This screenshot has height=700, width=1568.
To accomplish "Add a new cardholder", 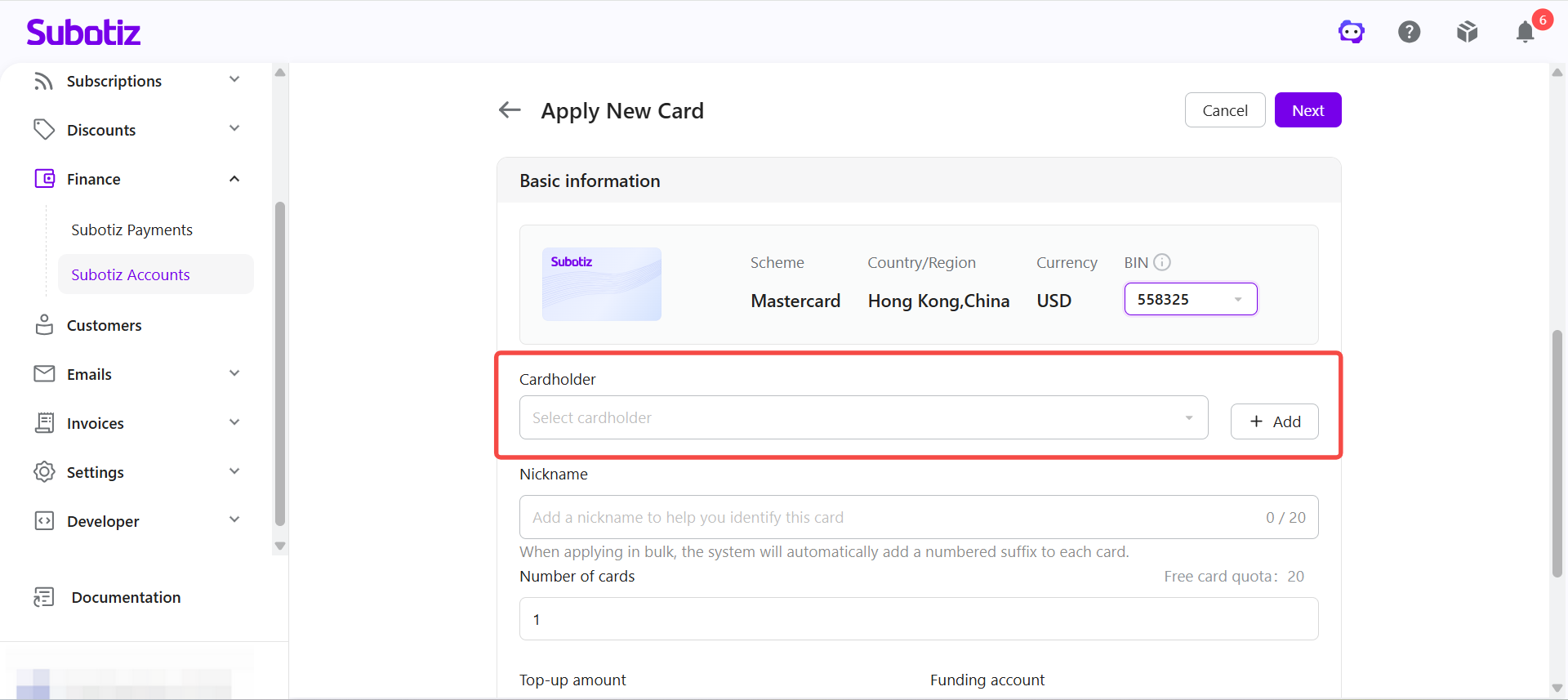I will (1275, 421).
